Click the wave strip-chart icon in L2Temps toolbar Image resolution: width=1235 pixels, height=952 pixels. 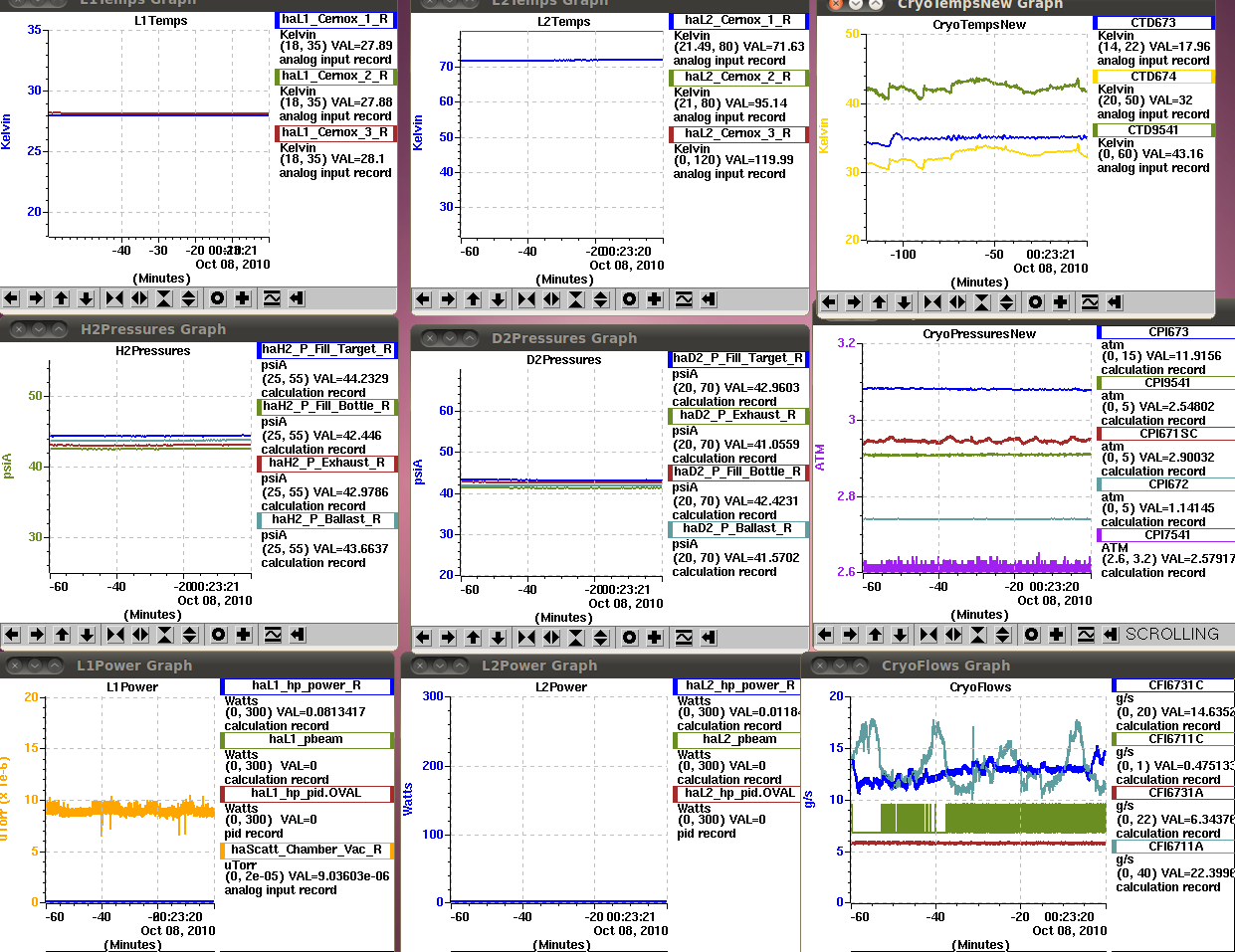click(684, 299)
